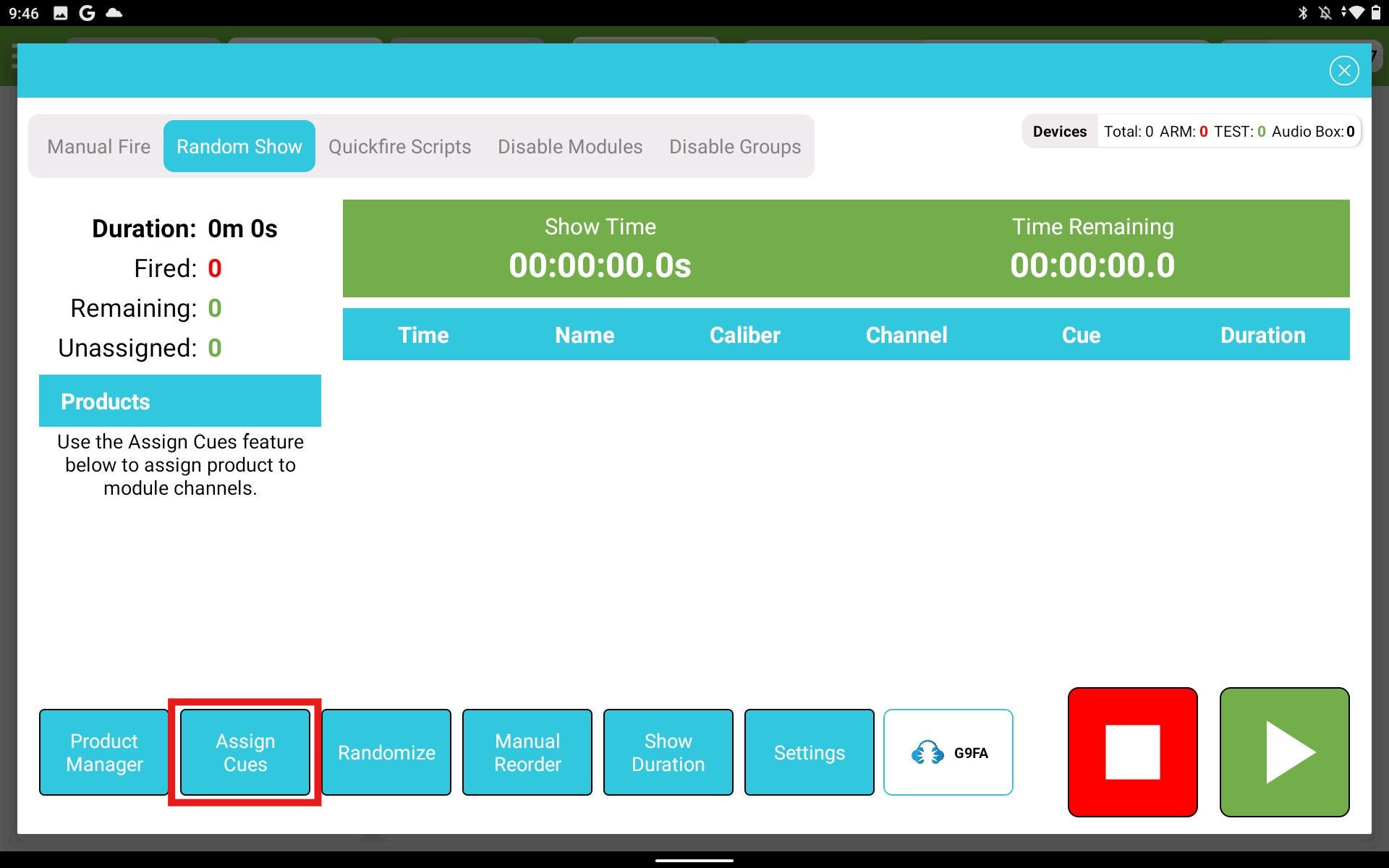Open the Disable Groups tab
Image resolution: width=1389 pixels, height=868 pixels.
pyautogui.click(x=734, y=146)
